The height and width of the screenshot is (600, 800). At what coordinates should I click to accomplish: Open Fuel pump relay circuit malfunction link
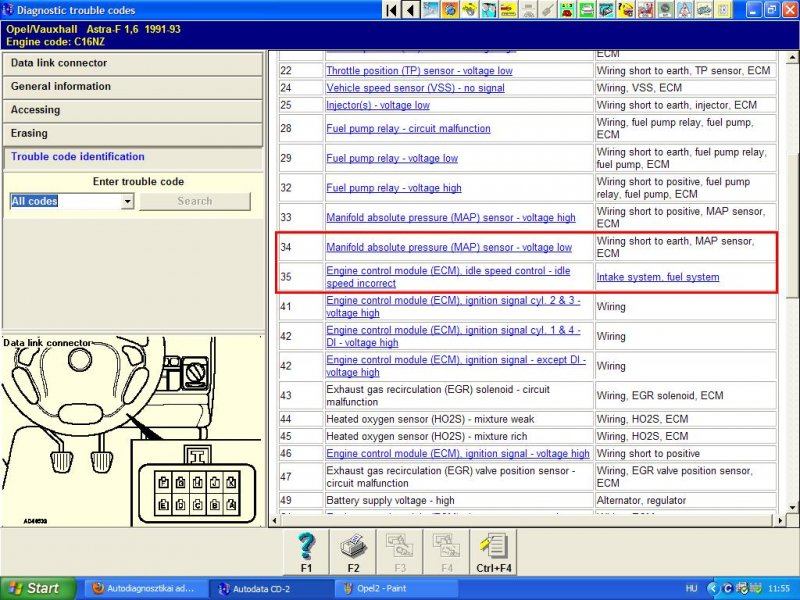pyautogui.click(x=408, y=129)
